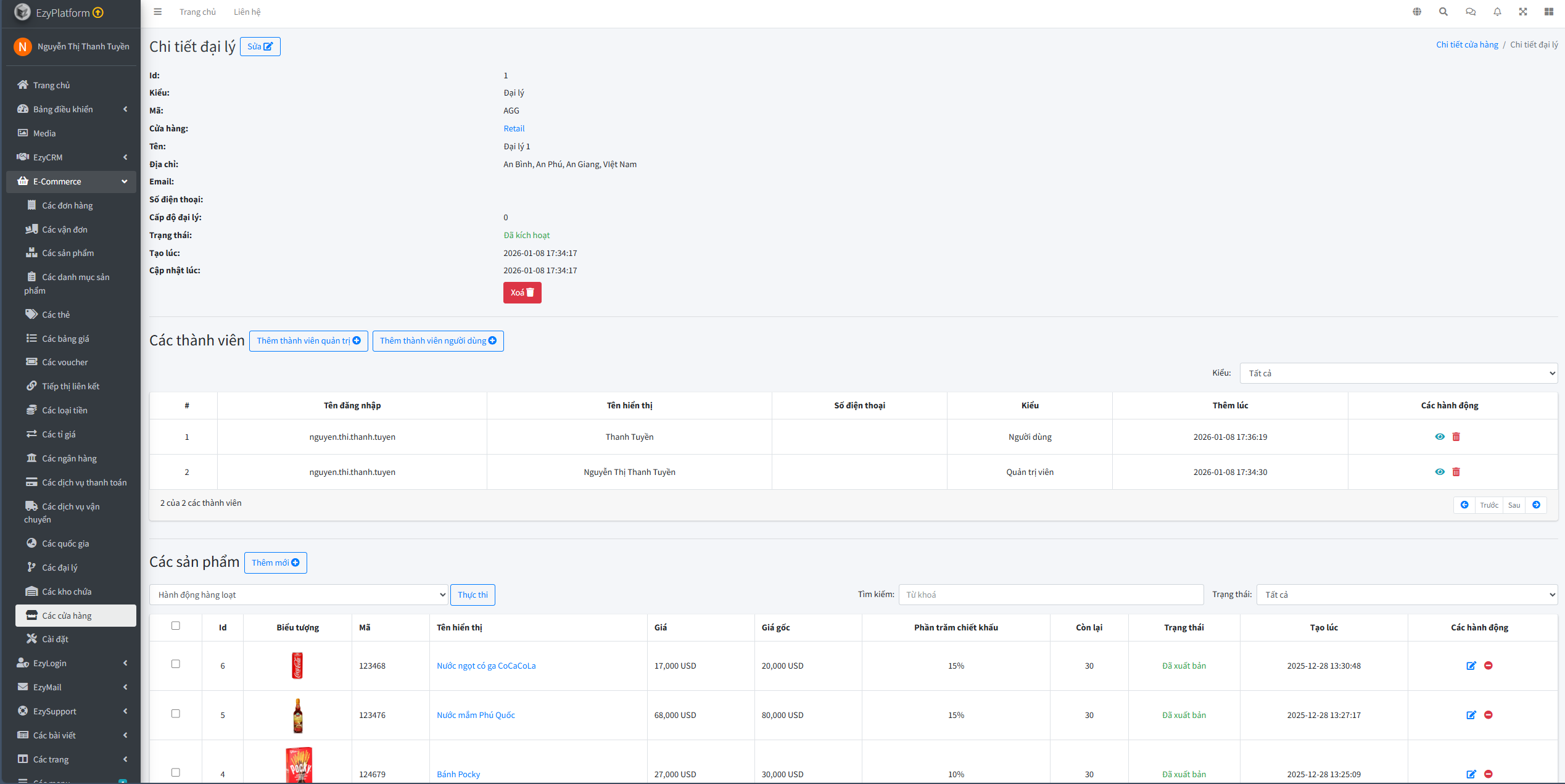This screenshot has width=1565, height=784.
Task: Open Các đơn hàng in sidebar
Action: point(67,205)
